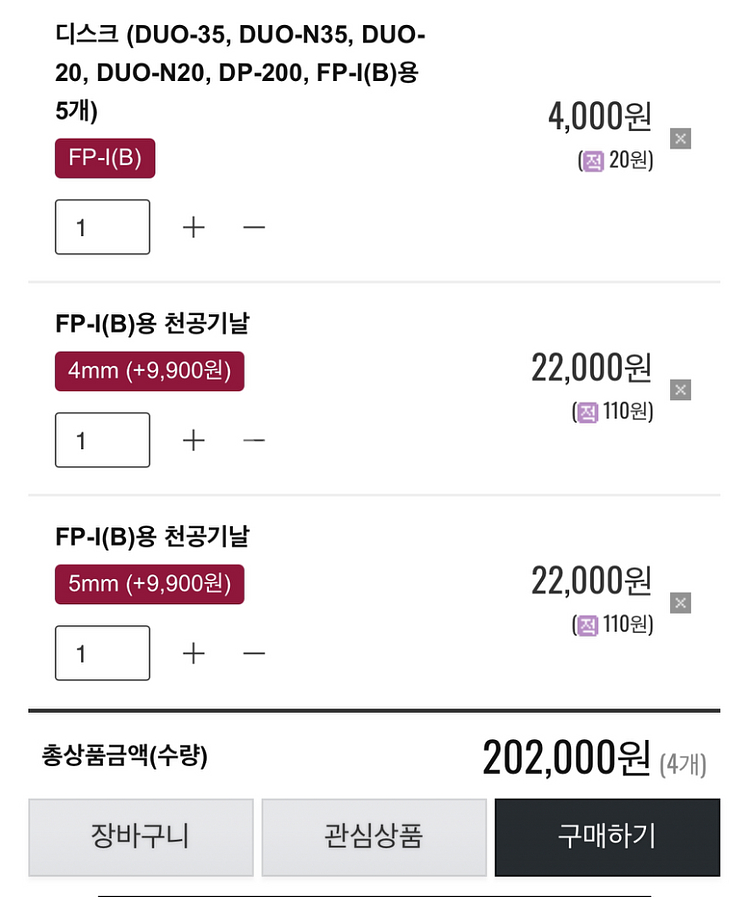Increase quantity of FP-I(B) disc item
This screenshot has height=897, width=750.
(x=193, y=227)
